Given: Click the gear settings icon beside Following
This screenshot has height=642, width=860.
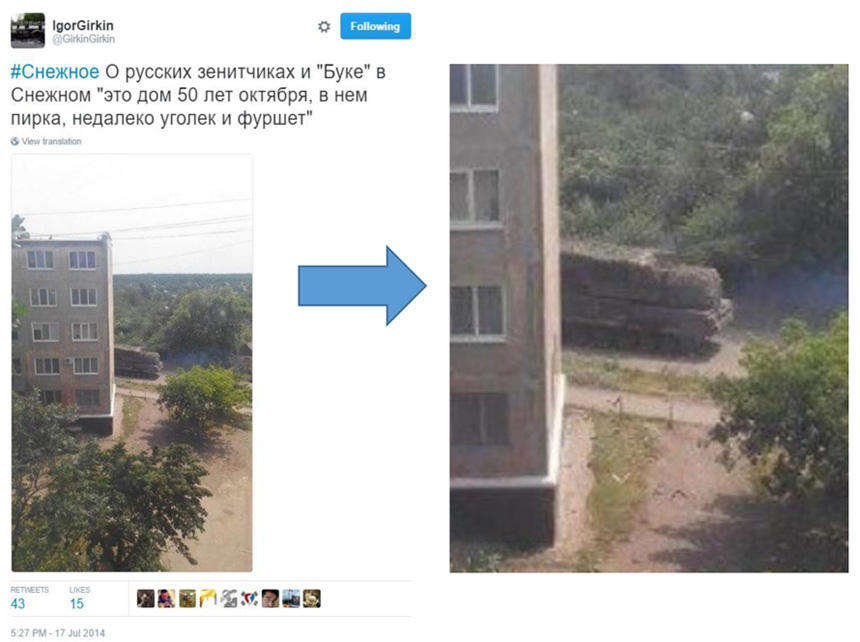Looking at the screenshot, I should tap(324, 26).
